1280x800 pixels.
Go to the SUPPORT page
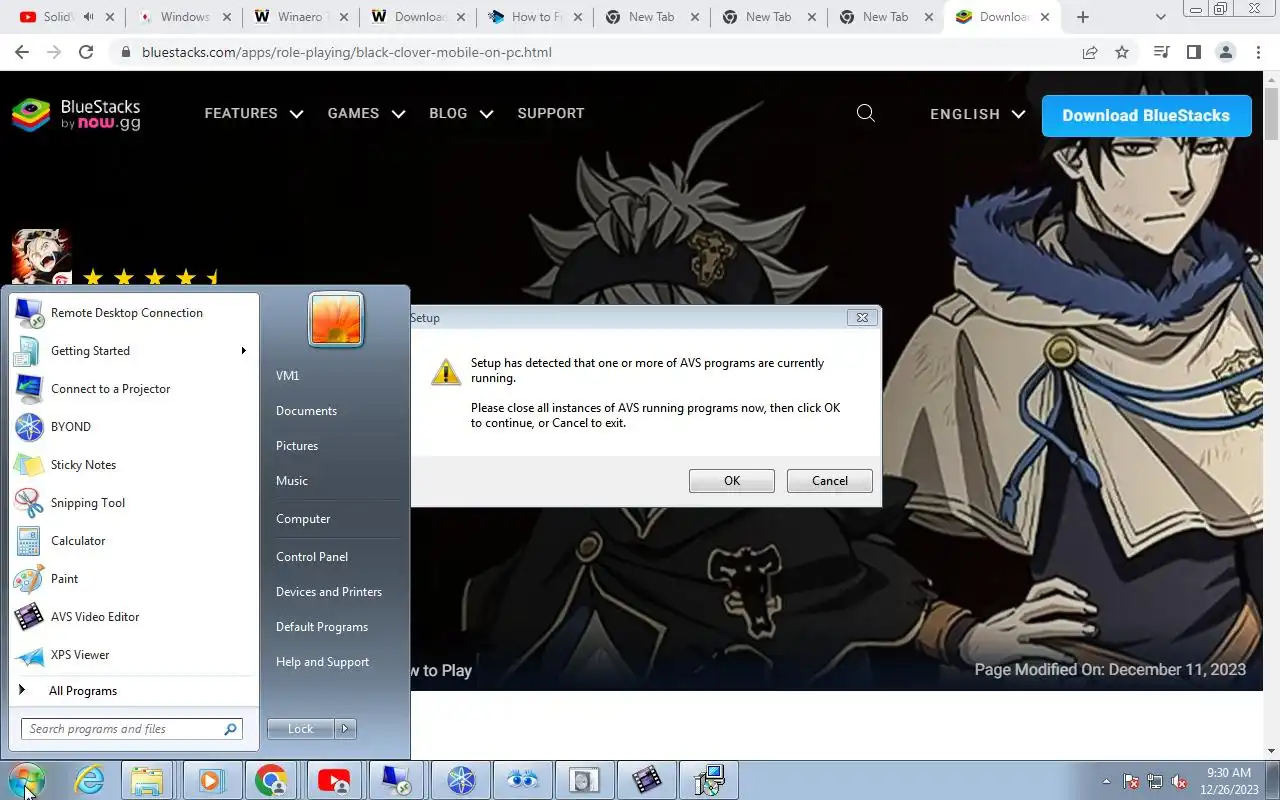[x=551, y=114]
